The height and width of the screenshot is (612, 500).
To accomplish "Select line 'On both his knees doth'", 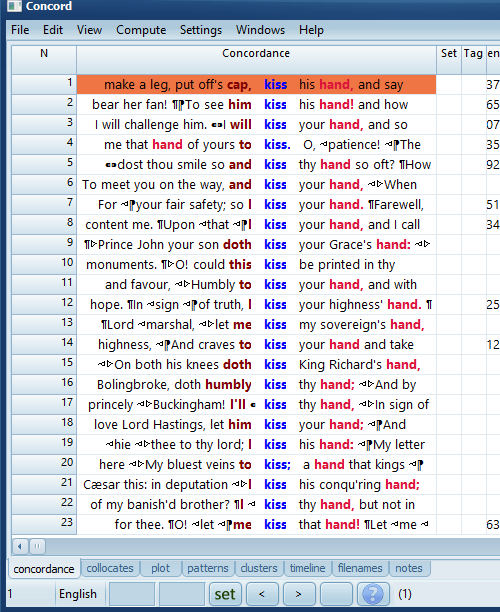I will [256, 365].
